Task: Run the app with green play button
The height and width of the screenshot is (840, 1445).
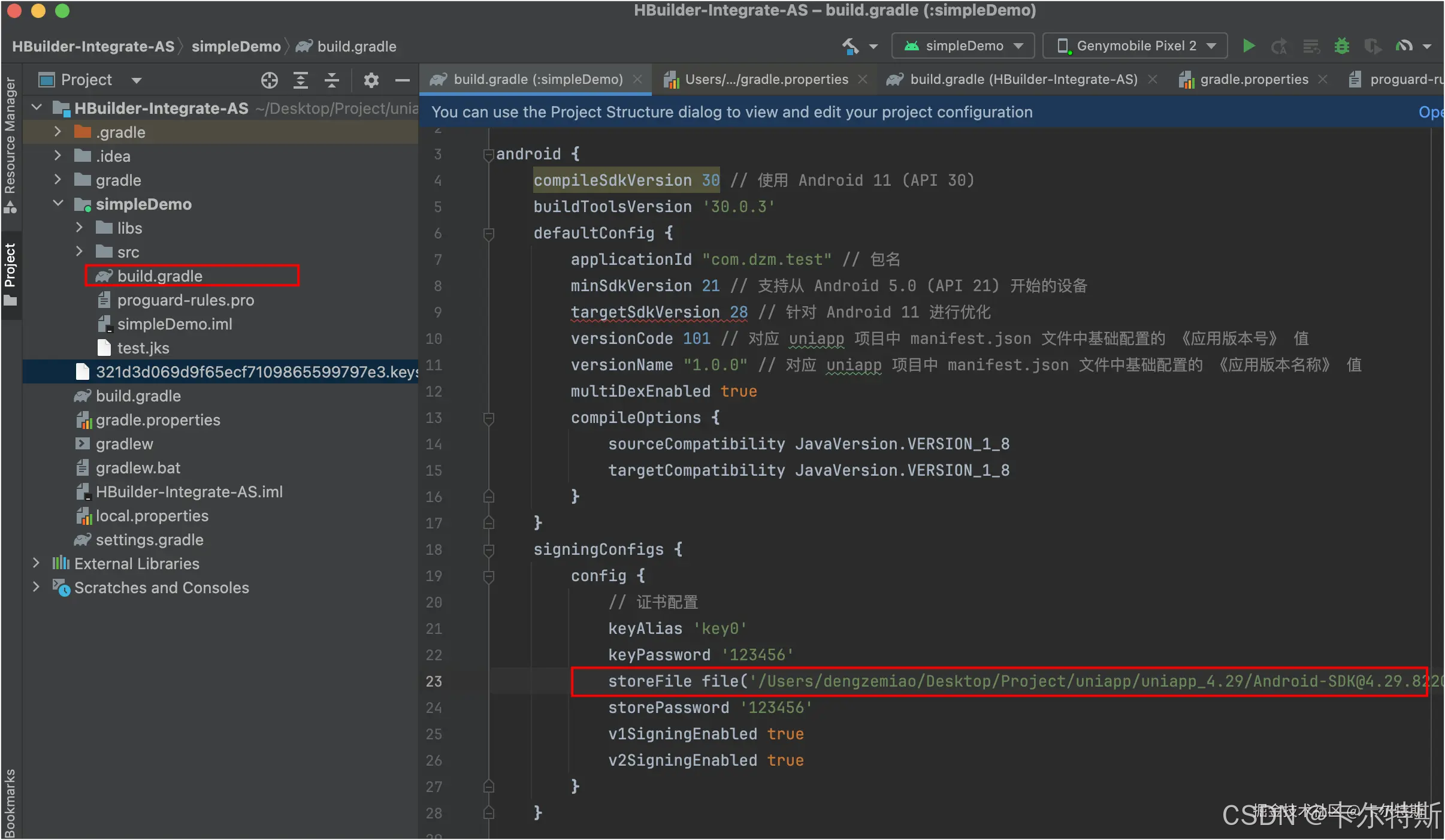Action: 1248,46
